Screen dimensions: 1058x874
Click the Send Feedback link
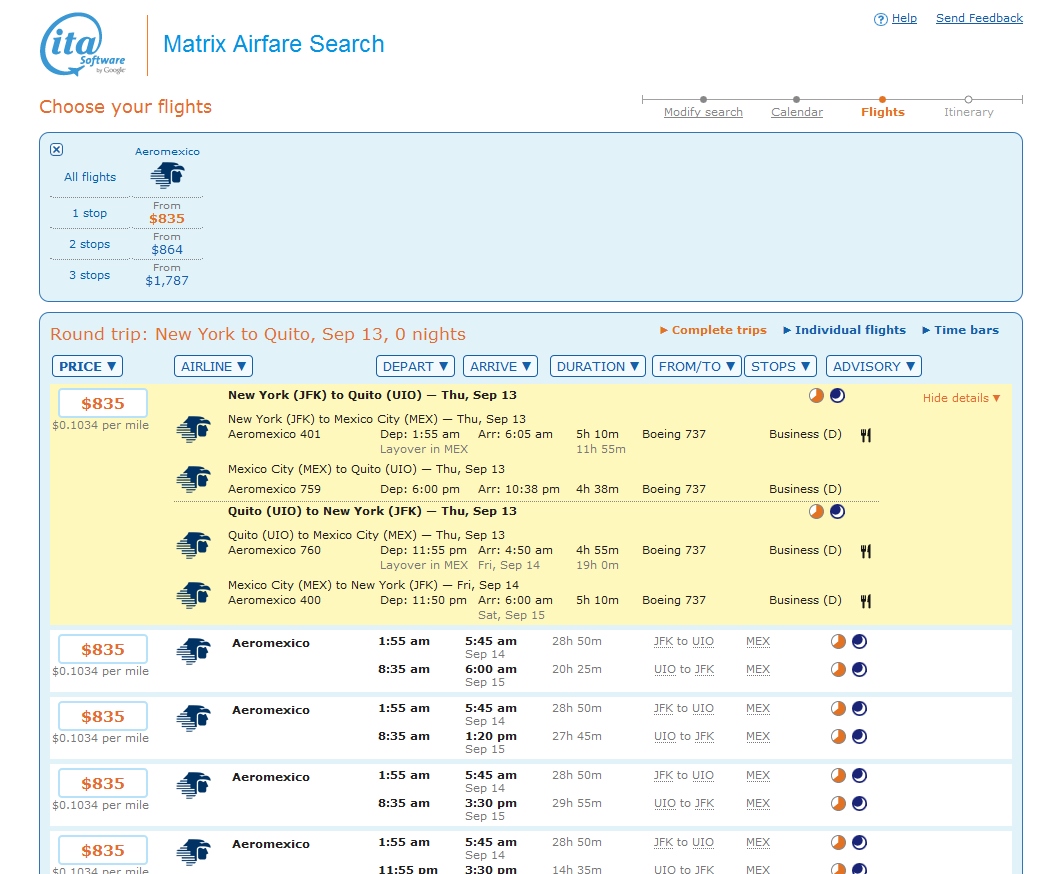[978, 17]
